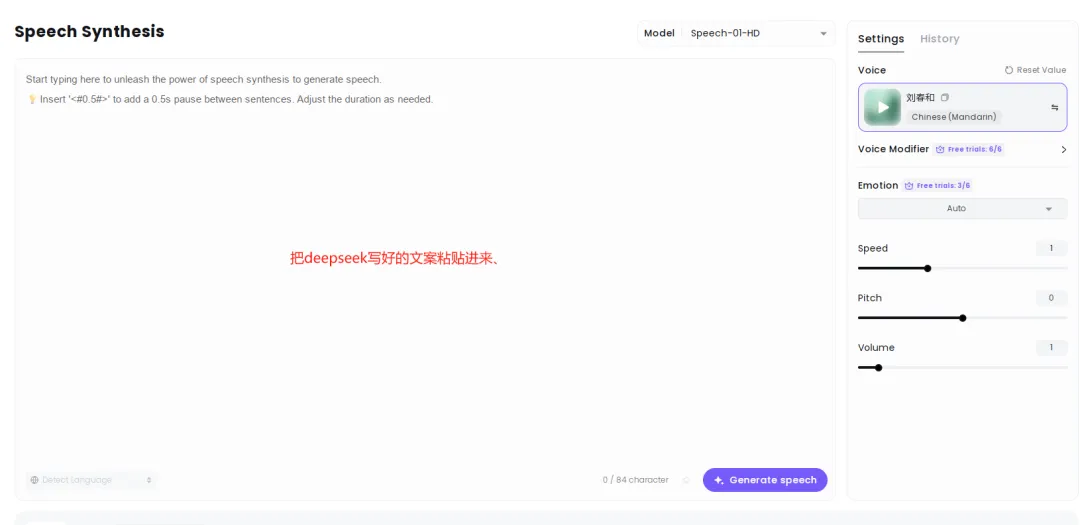
Task: Click Generate speech button
Action: (765, 480)
